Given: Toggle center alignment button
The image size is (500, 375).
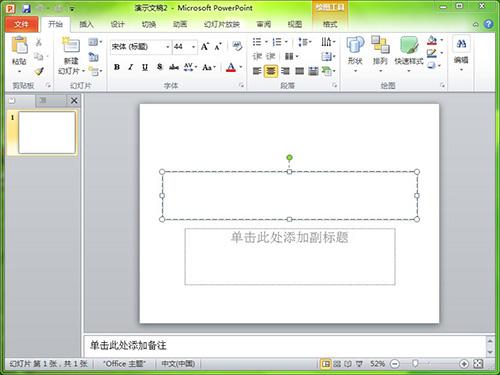Looking at the screenshot, I should [271, 71].
